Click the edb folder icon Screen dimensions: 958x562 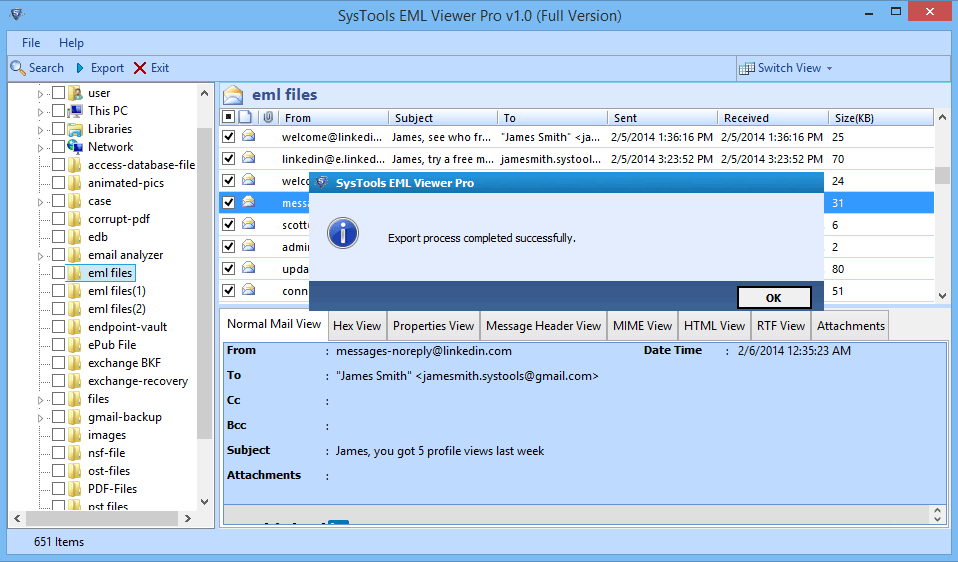(75, 237)
